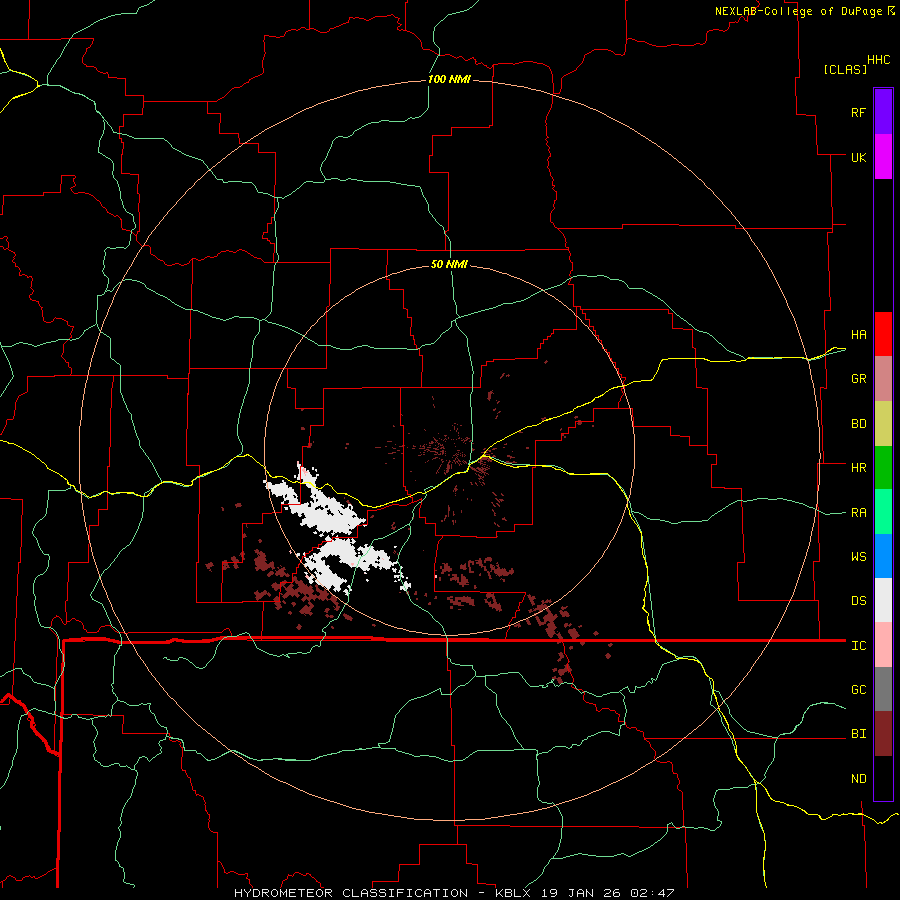Click the dark red BI swatch
Viewport: 900px width, 900px height.
tap(883, 734)
